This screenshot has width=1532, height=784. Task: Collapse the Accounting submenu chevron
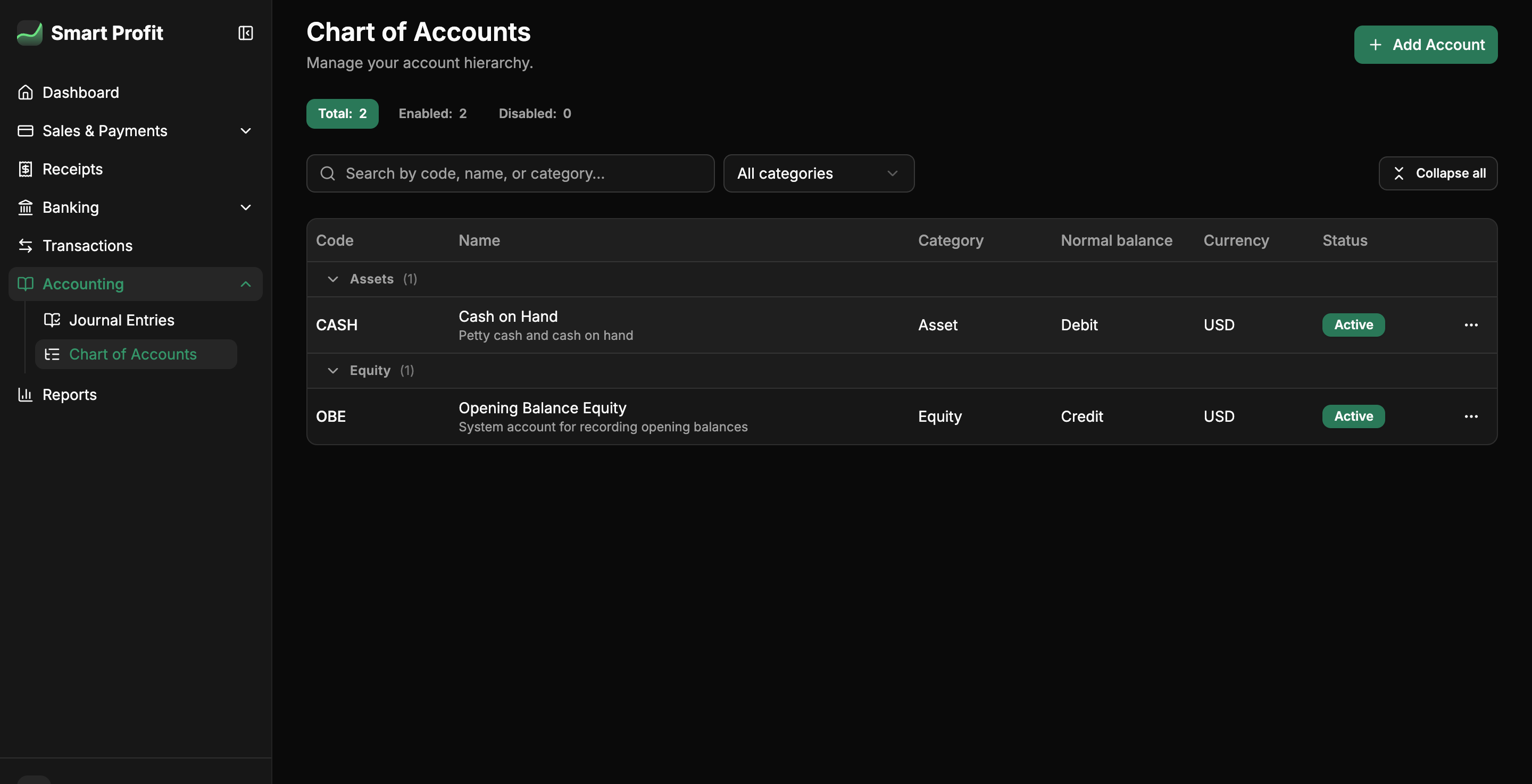pyautogui.click(x=246, y=283)
